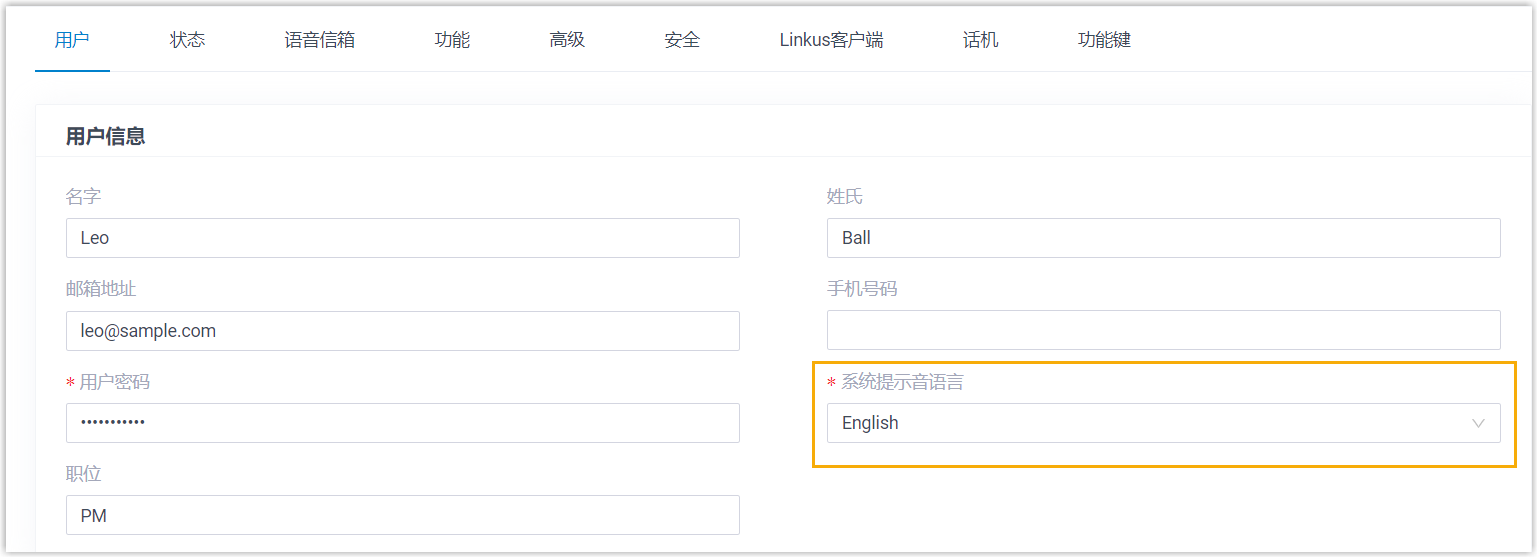Click the chevron arrow in the language dropdown
The width and height of the screenshot is (1538, 558).
1478,423
